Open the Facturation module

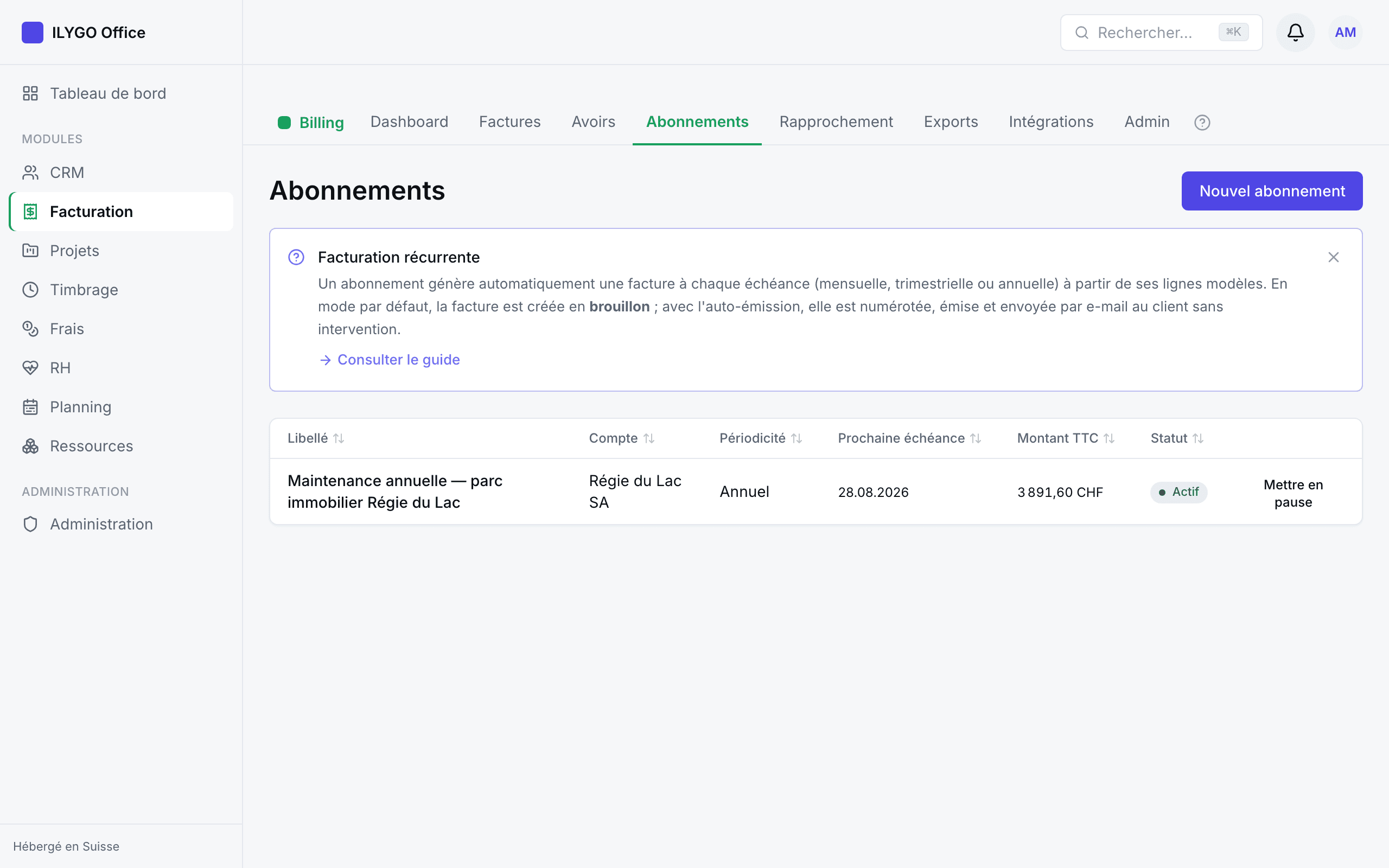pyautogui.click(x=121, y=212)
